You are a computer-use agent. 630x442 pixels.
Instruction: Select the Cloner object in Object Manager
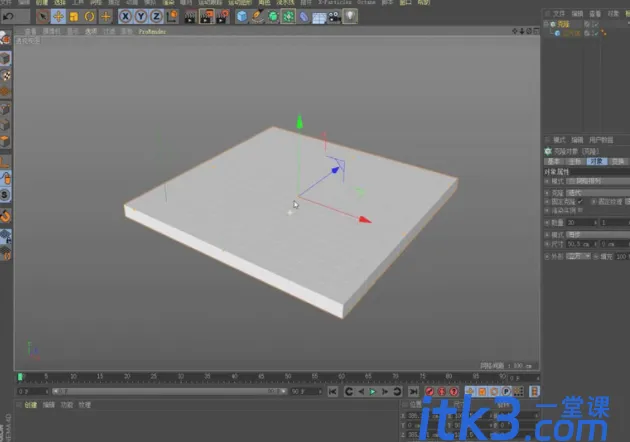[x=563, y=25]
